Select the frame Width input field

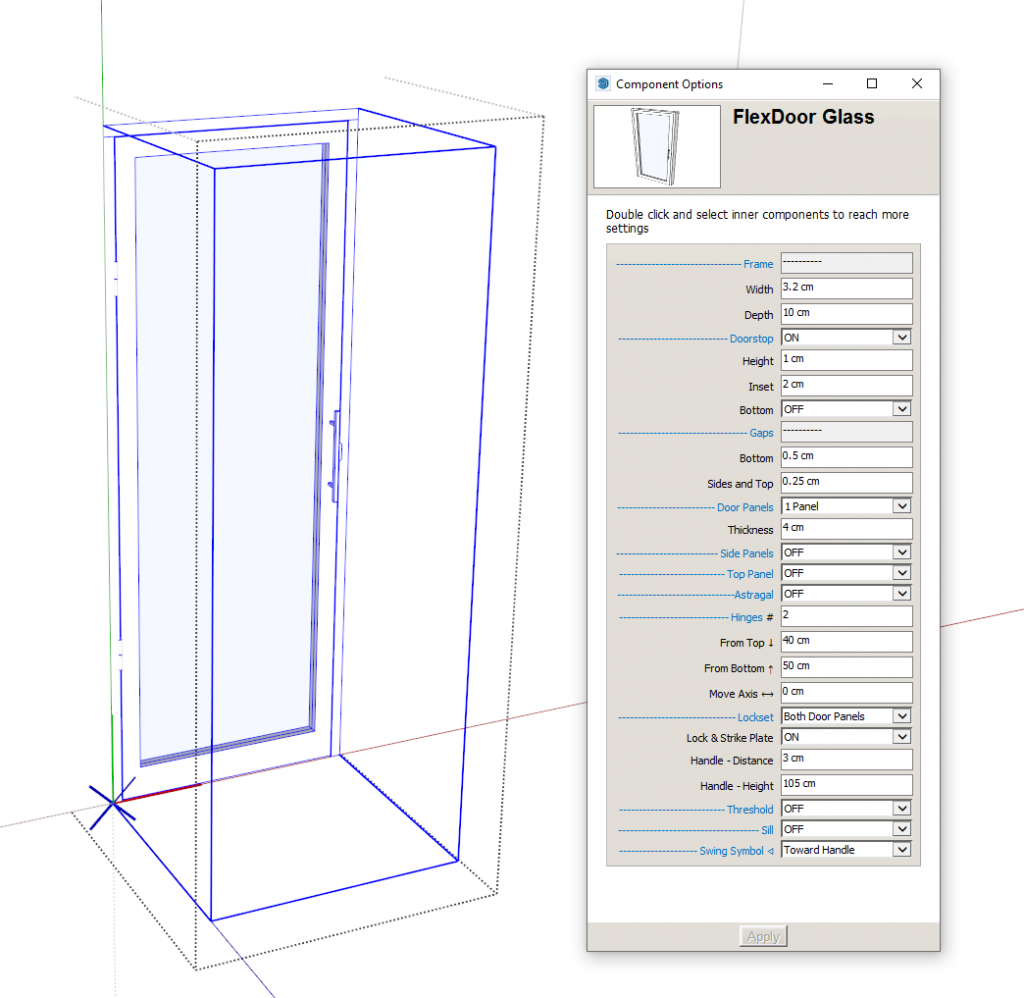[846, 288]
